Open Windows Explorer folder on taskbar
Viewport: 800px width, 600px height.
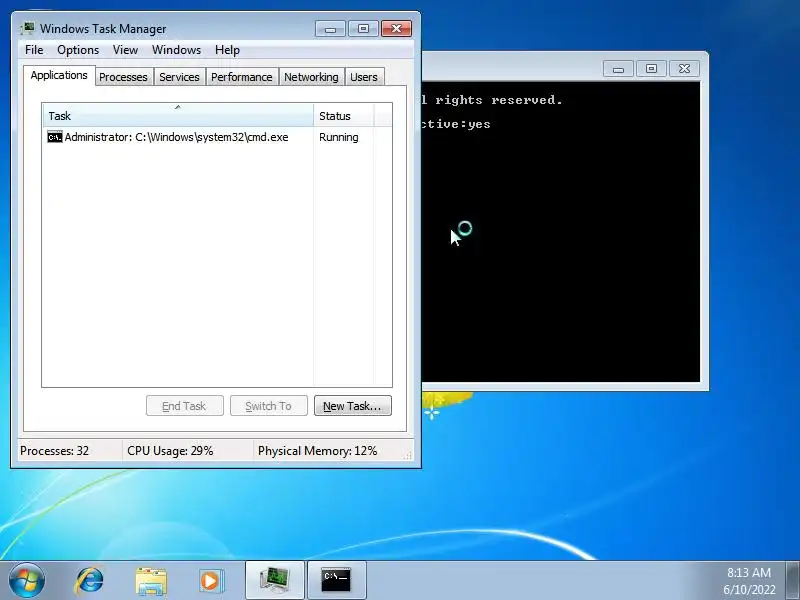point(151,581)
